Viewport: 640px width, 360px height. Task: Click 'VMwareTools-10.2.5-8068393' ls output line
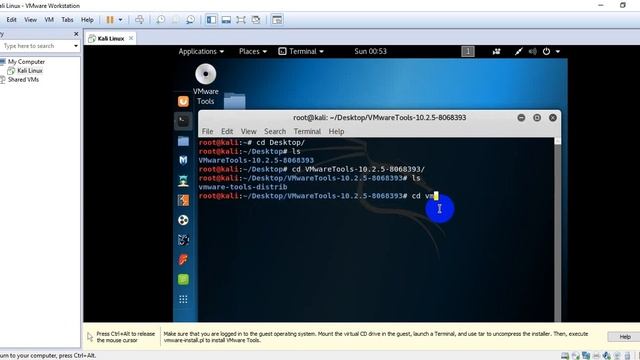pyautogui.click(x=256, y=160)
